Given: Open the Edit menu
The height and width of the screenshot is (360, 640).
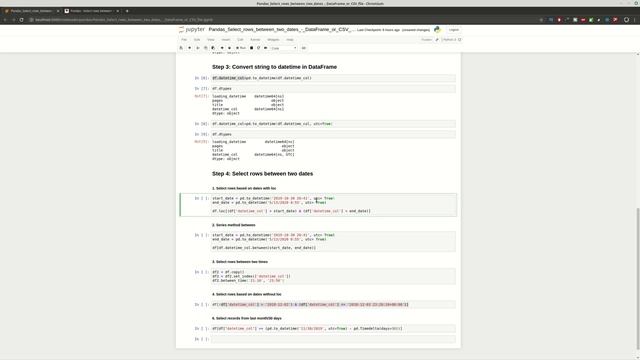Looking at the screenshot, I should point(197,40).
